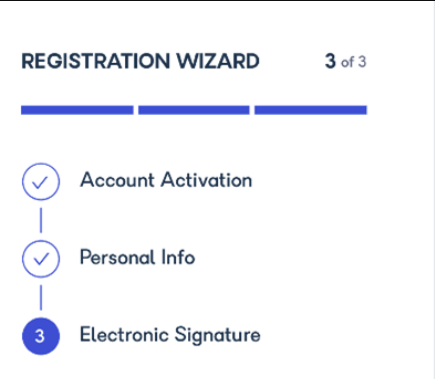Click connector line below Personal Info circle
The width and height of the screenshot is (435, 379).
pyautogui.click(x=41, y=297)
